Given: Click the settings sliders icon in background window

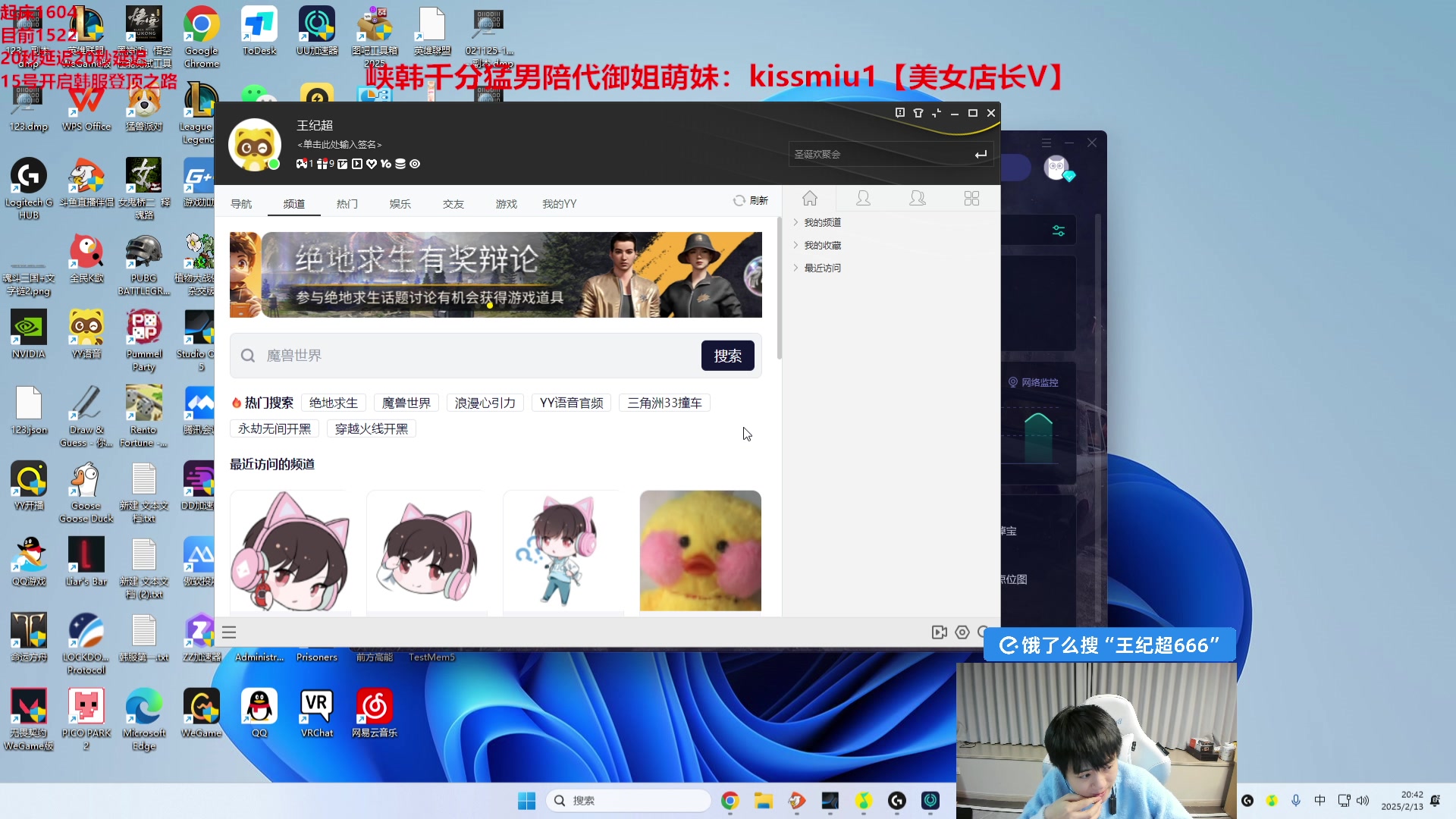Looking at the screenshot, I should [1059, 231].
